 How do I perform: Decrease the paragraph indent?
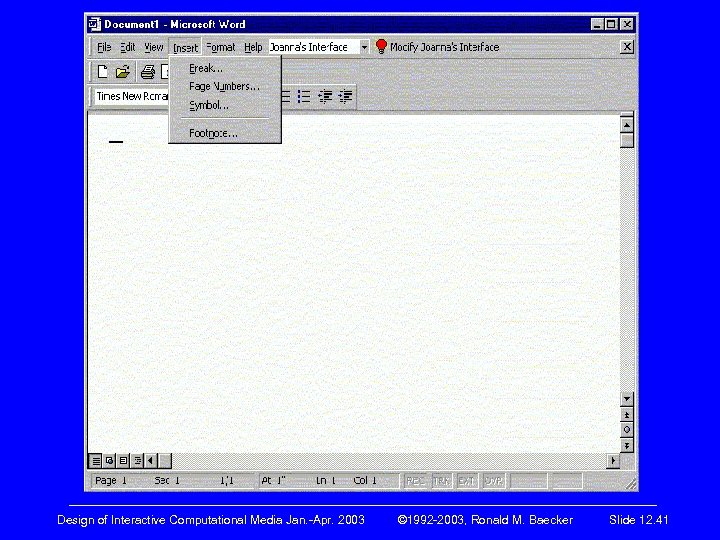[x=325, y=96]
